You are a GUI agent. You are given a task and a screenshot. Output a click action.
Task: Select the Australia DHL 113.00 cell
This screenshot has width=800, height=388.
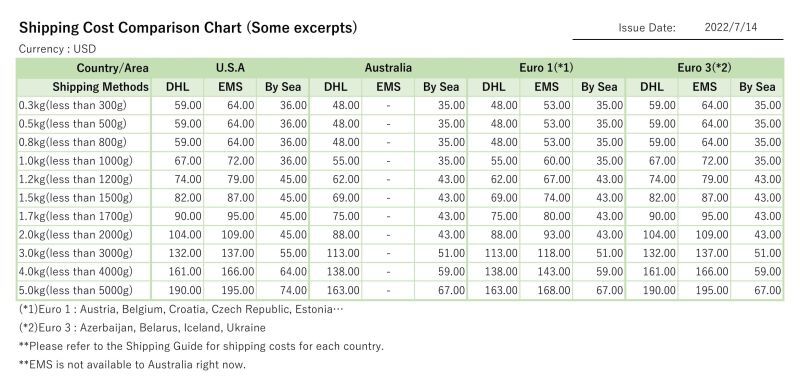pyautogui.click(x=336, y=253)
